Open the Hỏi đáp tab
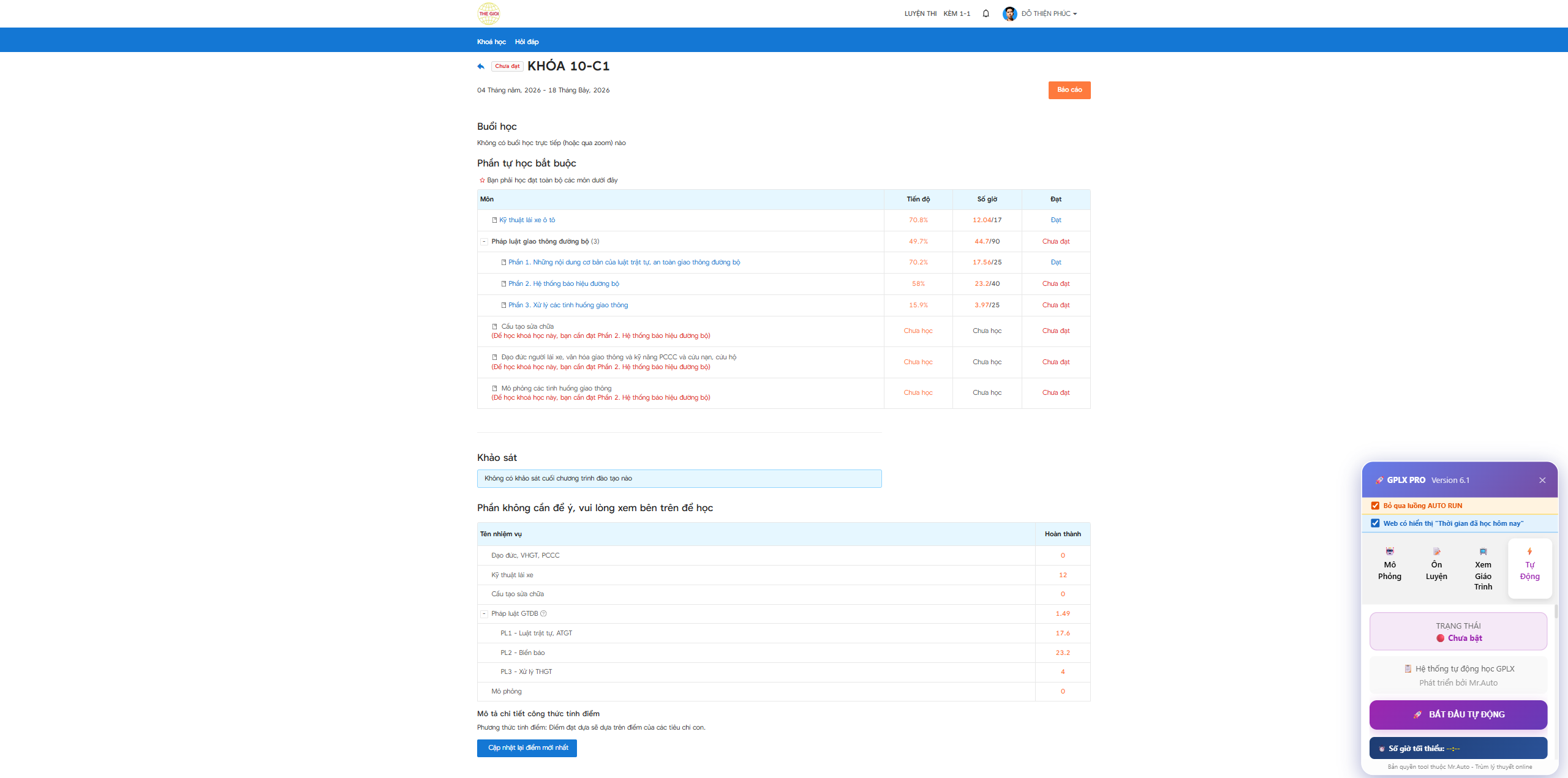Image resolution: width=1568 pixels, height=778 pixels. pyautogui.click(x=527, y=42)
